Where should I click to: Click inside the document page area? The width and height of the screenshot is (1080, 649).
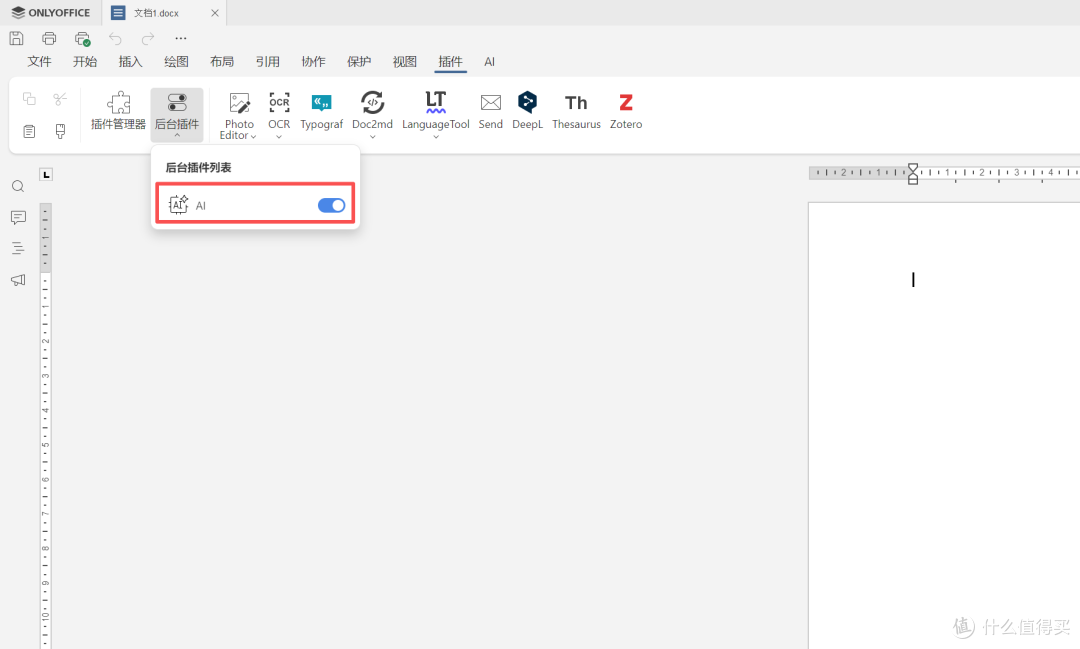click(944, 426)
